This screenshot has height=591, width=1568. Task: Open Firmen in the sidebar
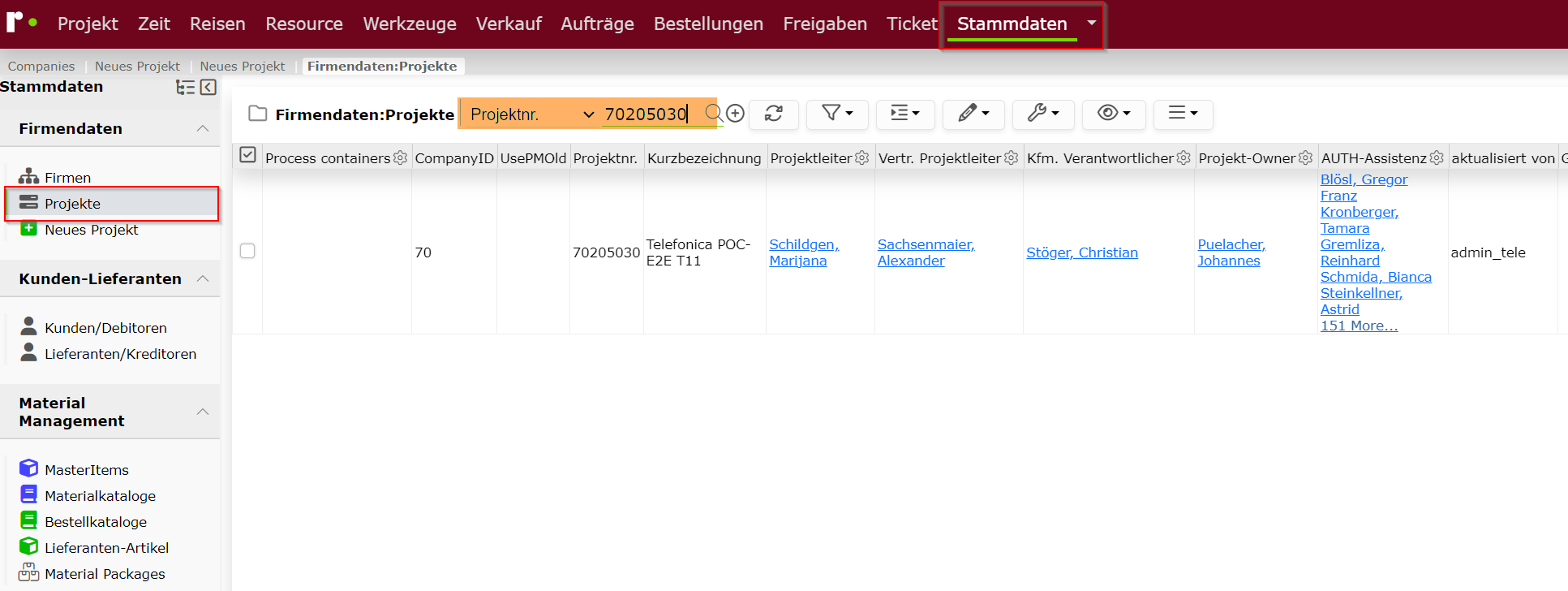[x=67, y=178]
